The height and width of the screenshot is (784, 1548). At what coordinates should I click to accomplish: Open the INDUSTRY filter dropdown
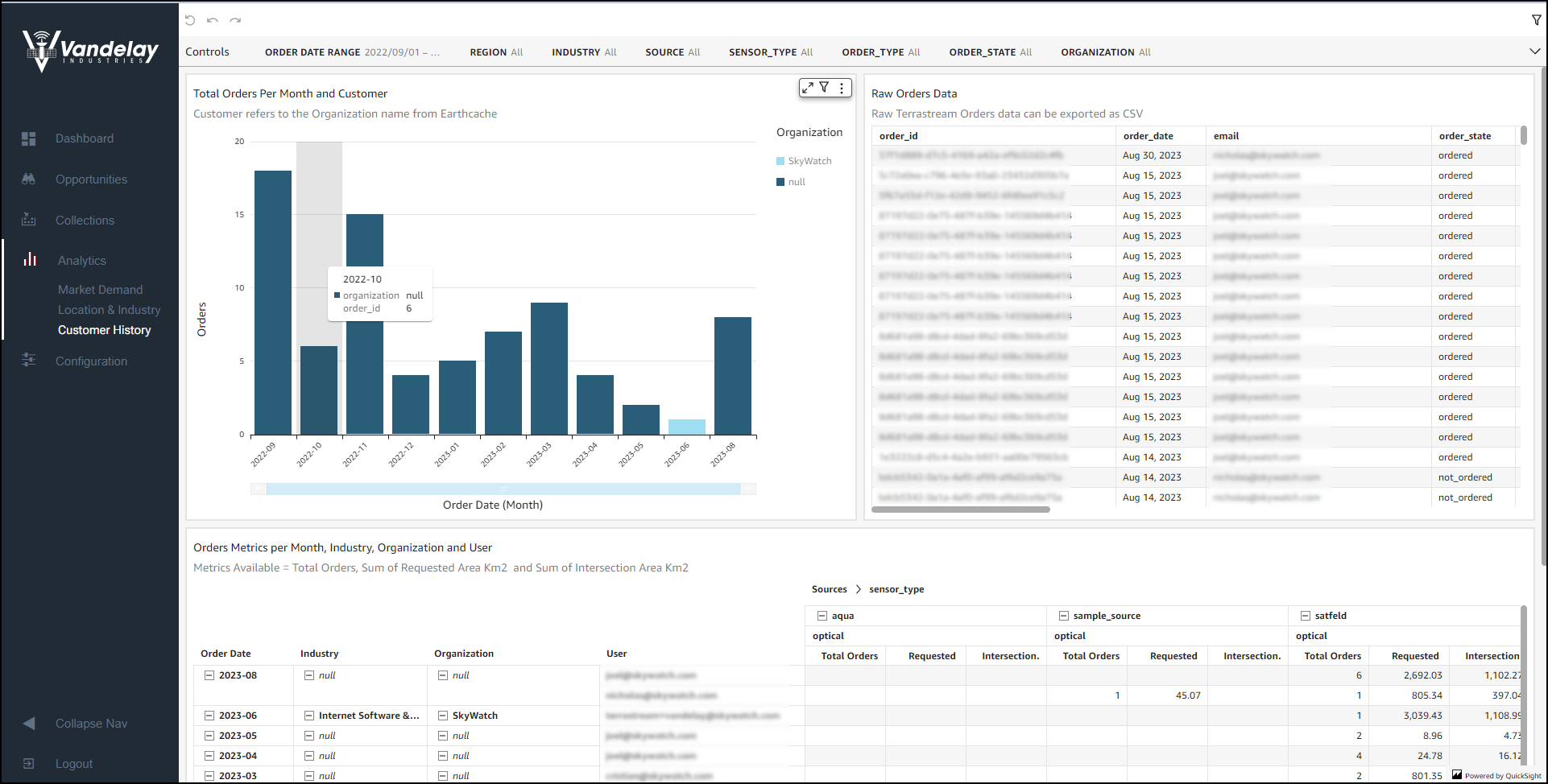coord(584,52)
